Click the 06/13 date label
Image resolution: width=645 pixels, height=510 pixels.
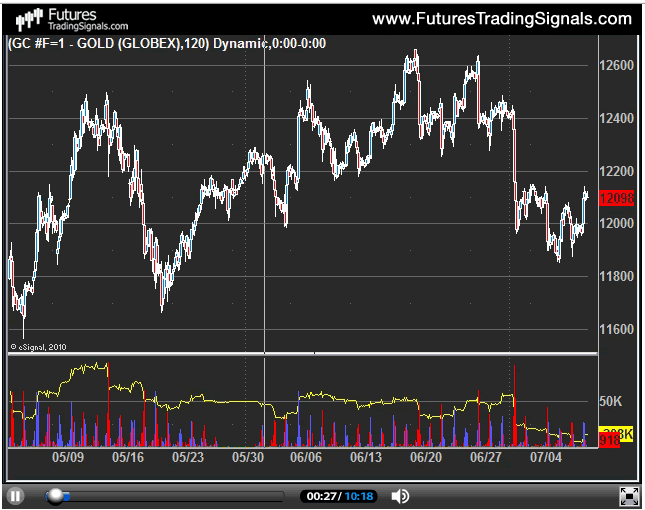[x=366, y=457]
